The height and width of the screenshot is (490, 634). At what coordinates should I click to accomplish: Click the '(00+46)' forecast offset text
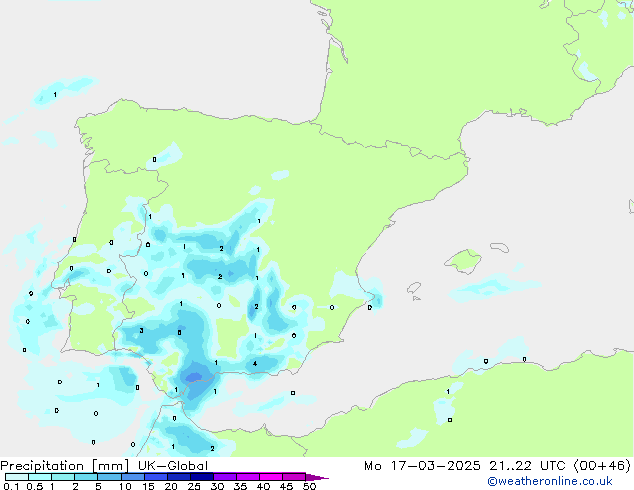click(602, 466)
